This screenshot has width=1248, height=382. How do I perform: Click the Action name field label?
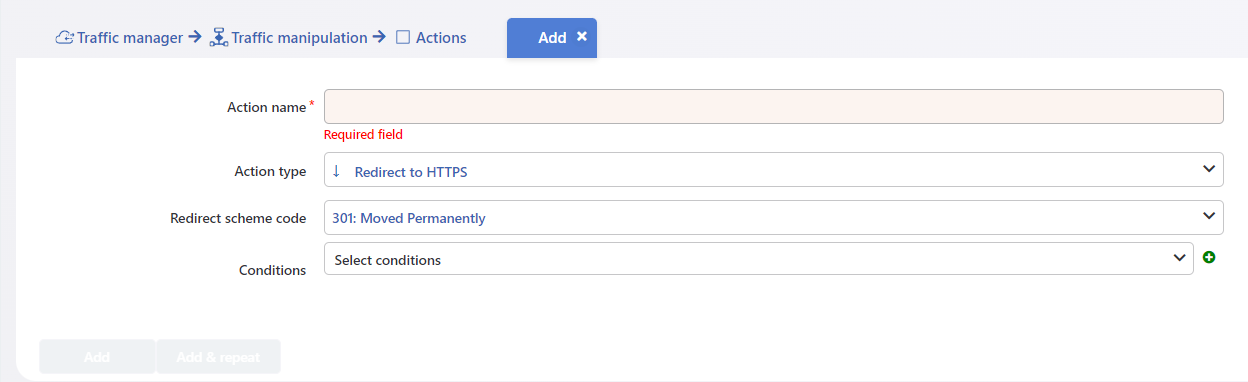pos(267,107)
